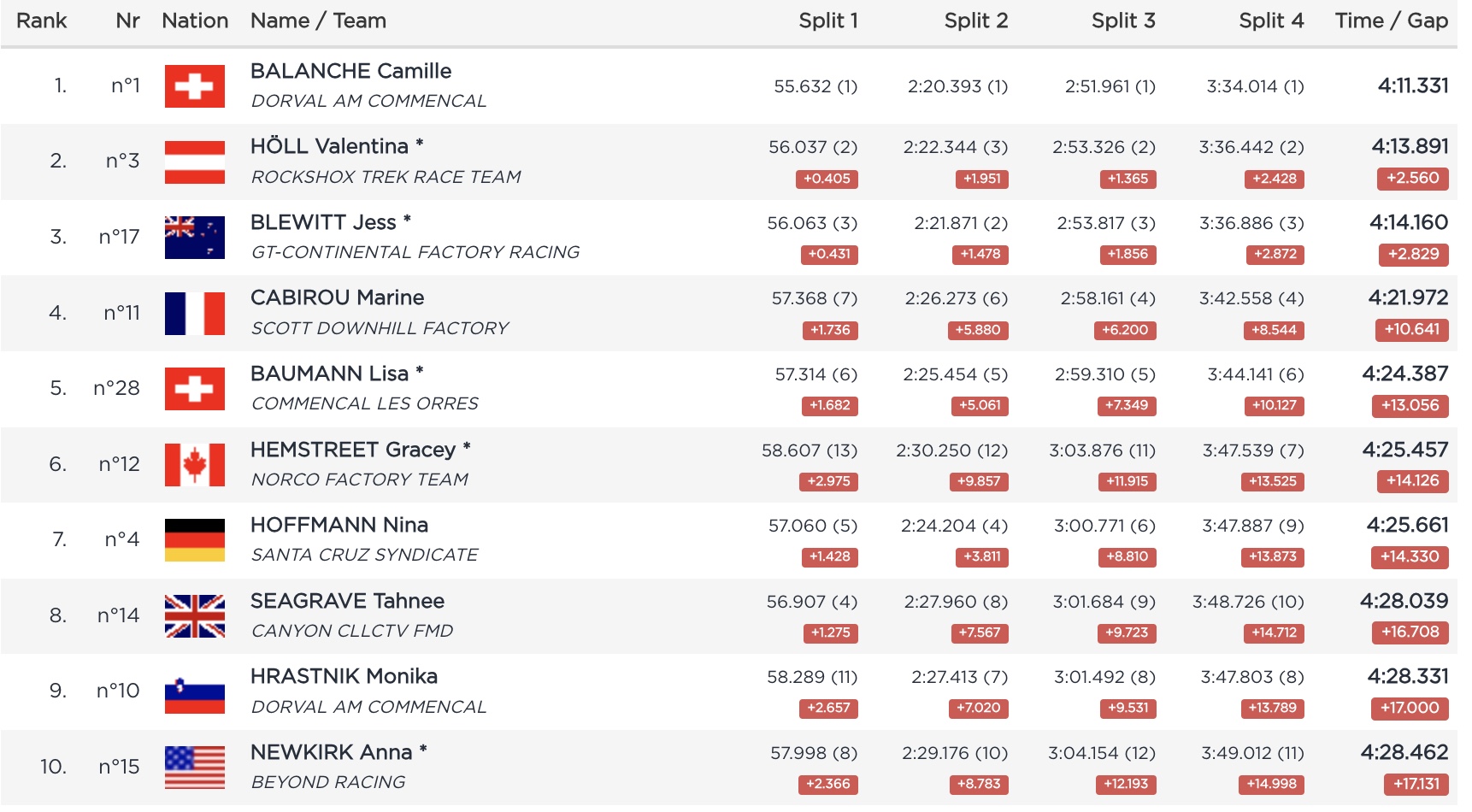
Task: Click the Rank column header
Action: pyautogui.click(x=41, y=21)
